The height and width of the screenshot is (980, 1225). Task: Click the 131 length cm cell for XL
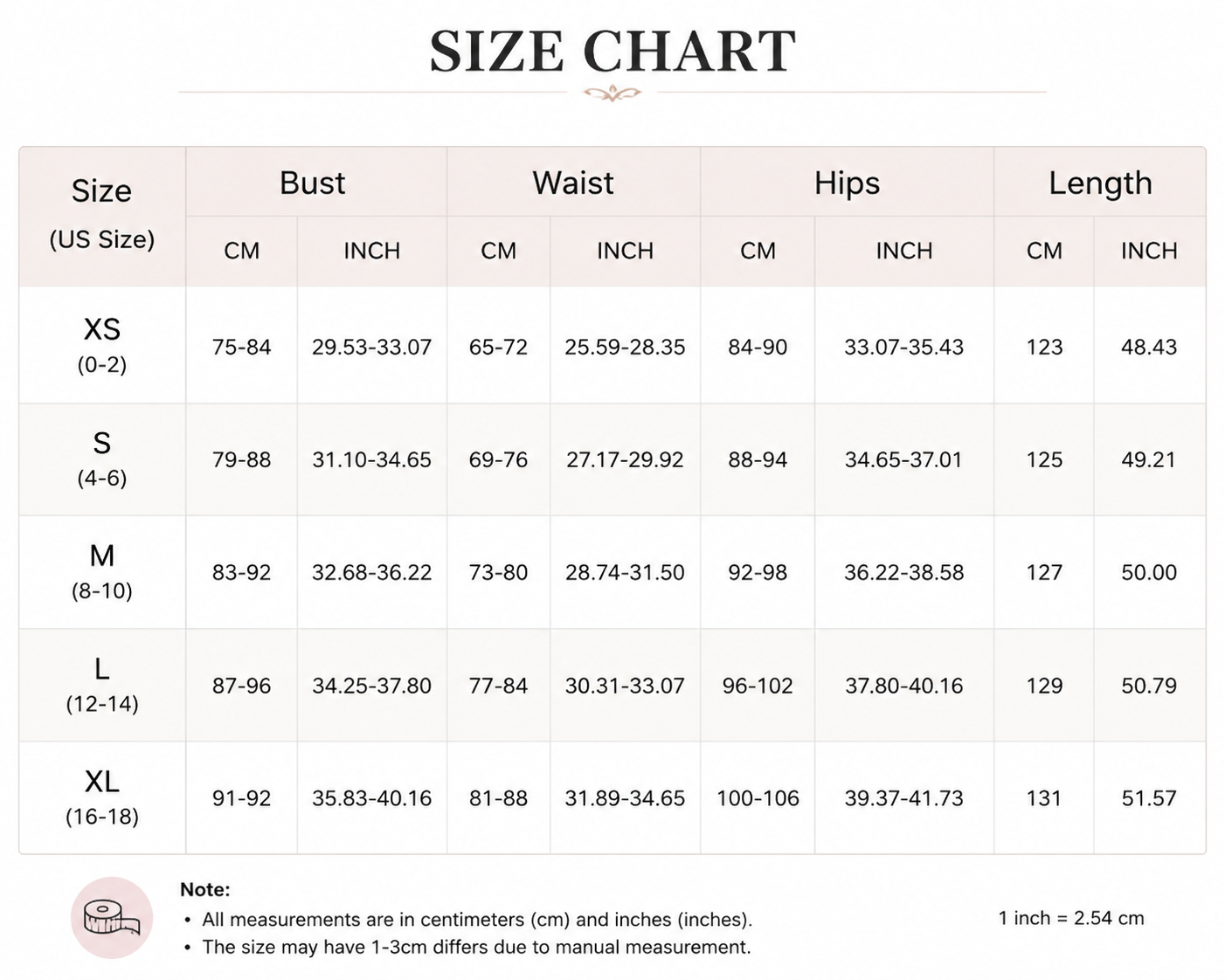click(x=1044, y=797)
